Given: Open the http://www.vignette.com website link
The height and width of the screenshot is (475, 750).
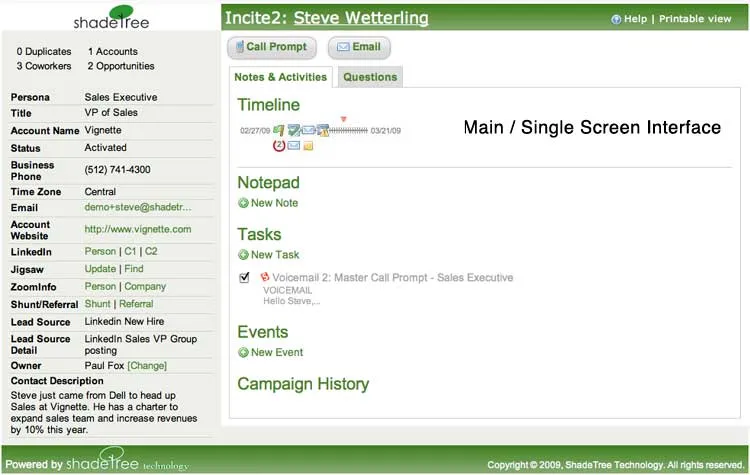Looking at the screenshot, I should [x=138, y=229].
